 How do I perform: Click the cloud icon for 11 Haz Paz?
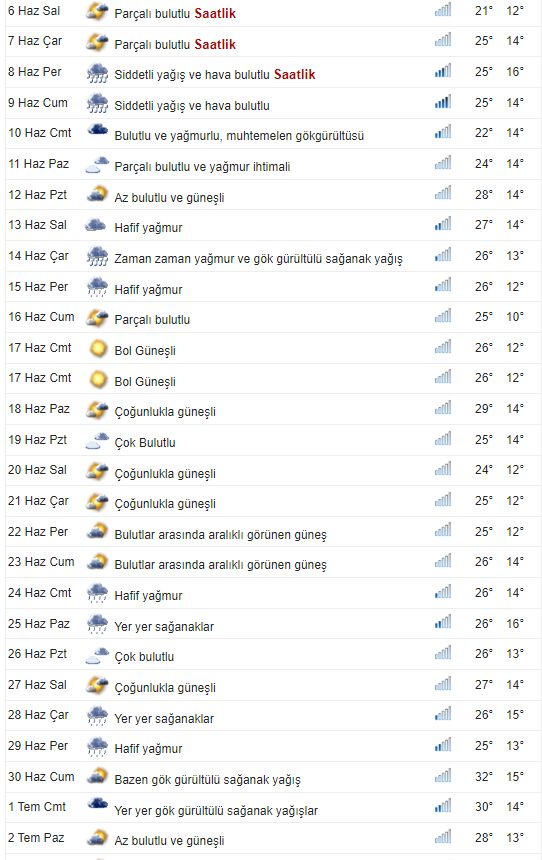(97, 165)
